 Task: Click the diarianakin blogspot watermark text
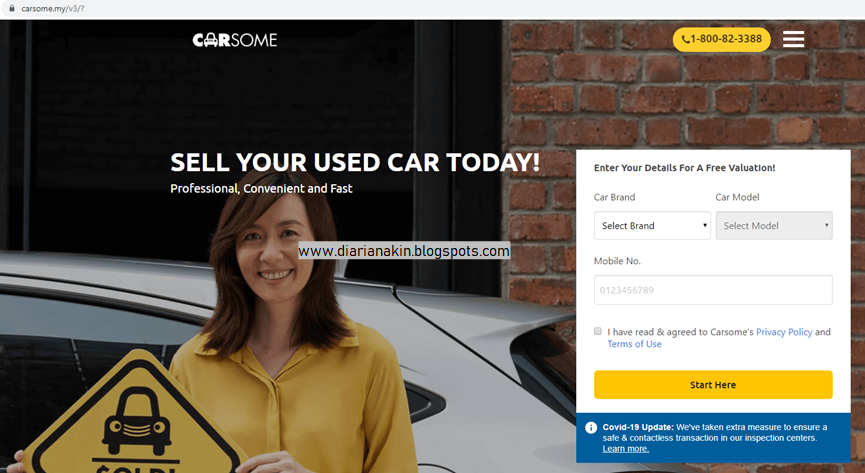click(x=404, y=251)
